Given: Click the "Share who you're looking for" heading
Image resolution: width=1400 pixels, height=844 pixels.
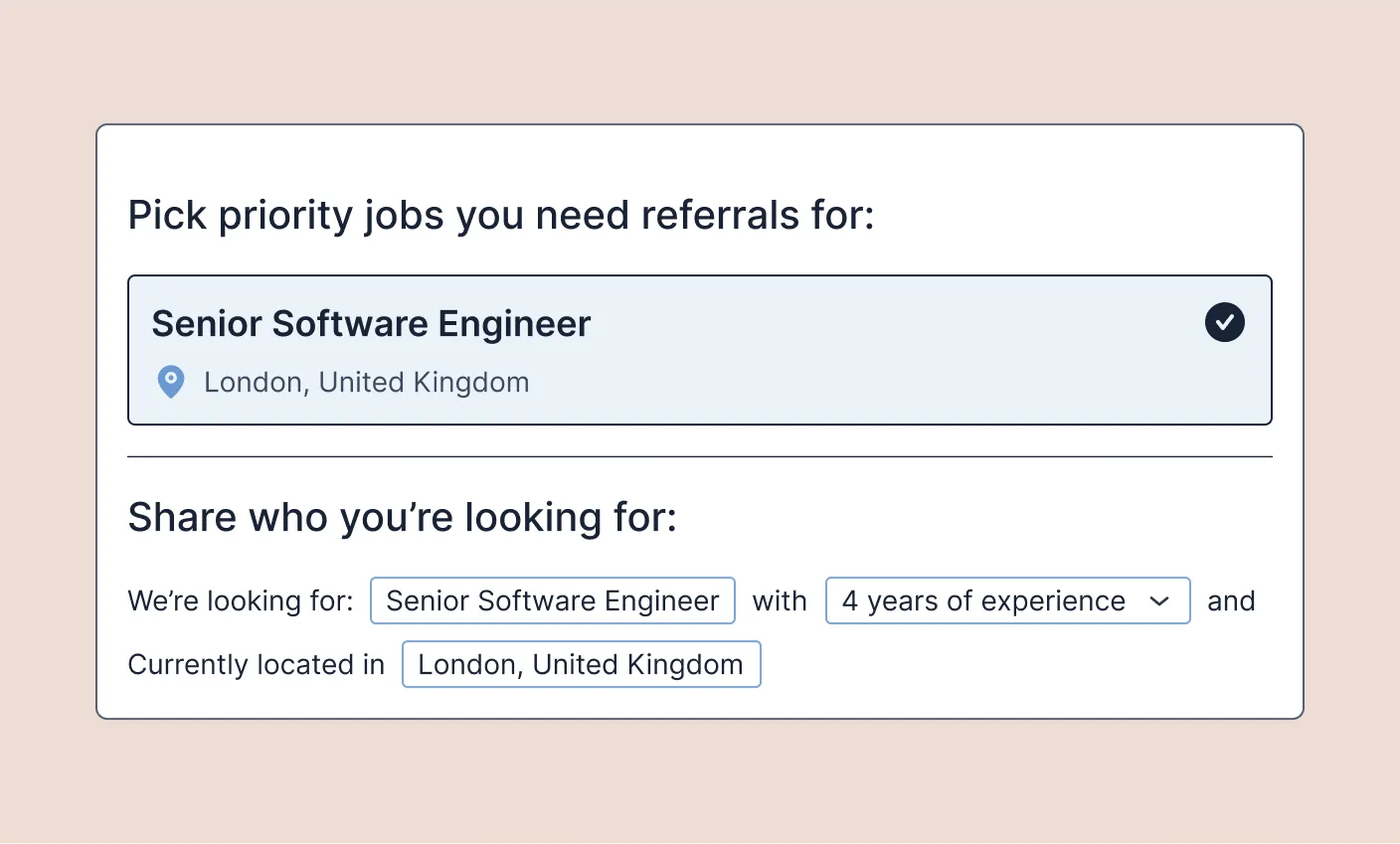Looking at the screenshot, I should click(x=402, y=518).
